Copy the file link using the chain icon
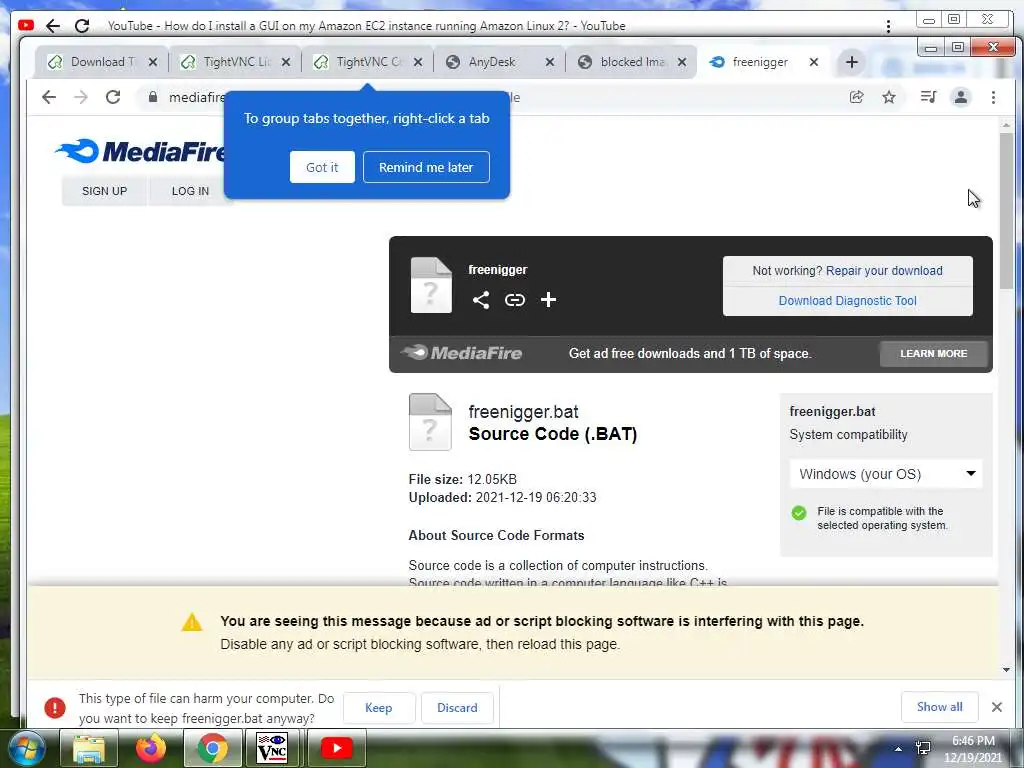The image size is (1024, 768). (515, 300)
